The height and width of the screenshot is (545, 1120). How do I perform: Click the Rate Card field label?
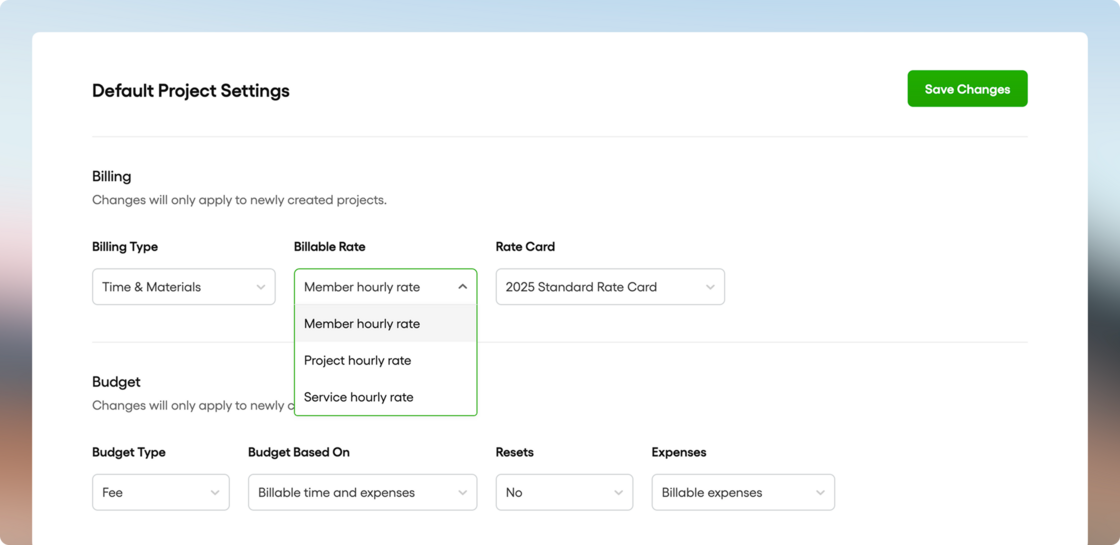(525, 246)
